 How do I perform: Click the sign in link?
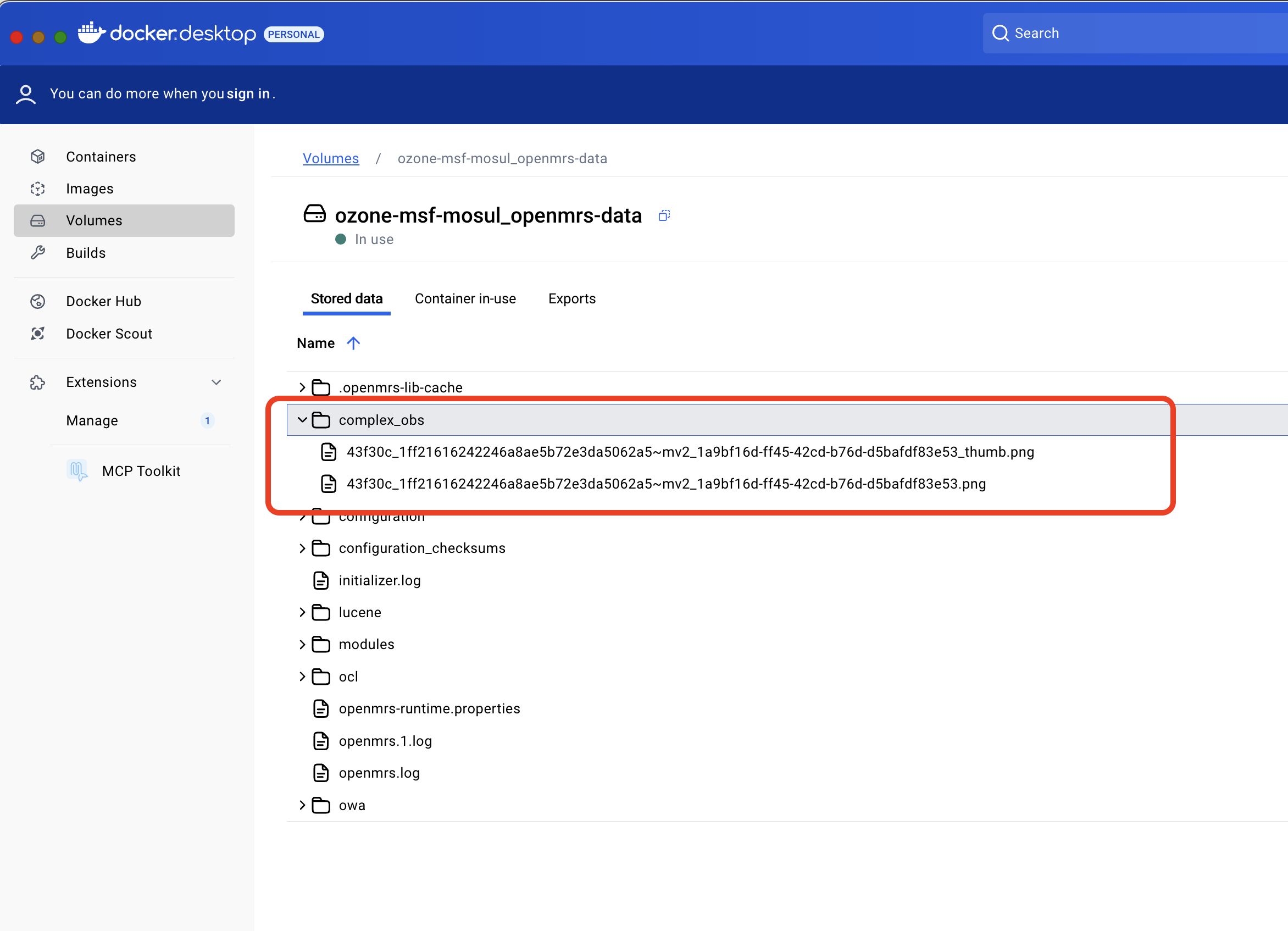[x=248, y=94]
